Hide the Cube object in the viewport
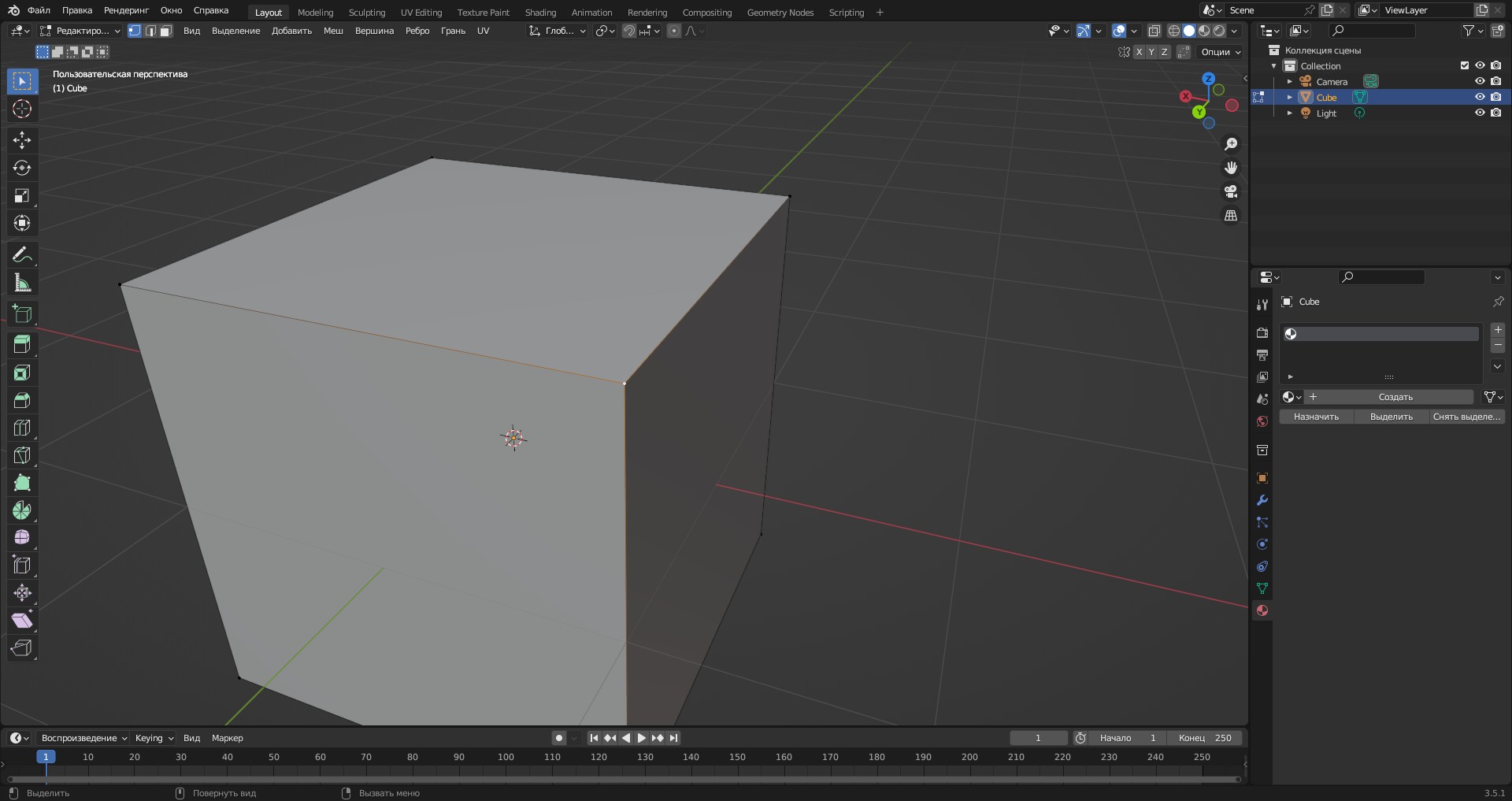The image size is (1512, 801). (x=1480, y=97)
